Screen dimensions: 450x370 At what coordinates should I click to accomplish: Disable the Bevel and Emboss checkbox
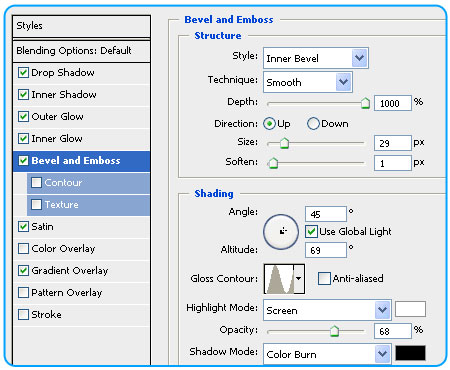(23, 160)
